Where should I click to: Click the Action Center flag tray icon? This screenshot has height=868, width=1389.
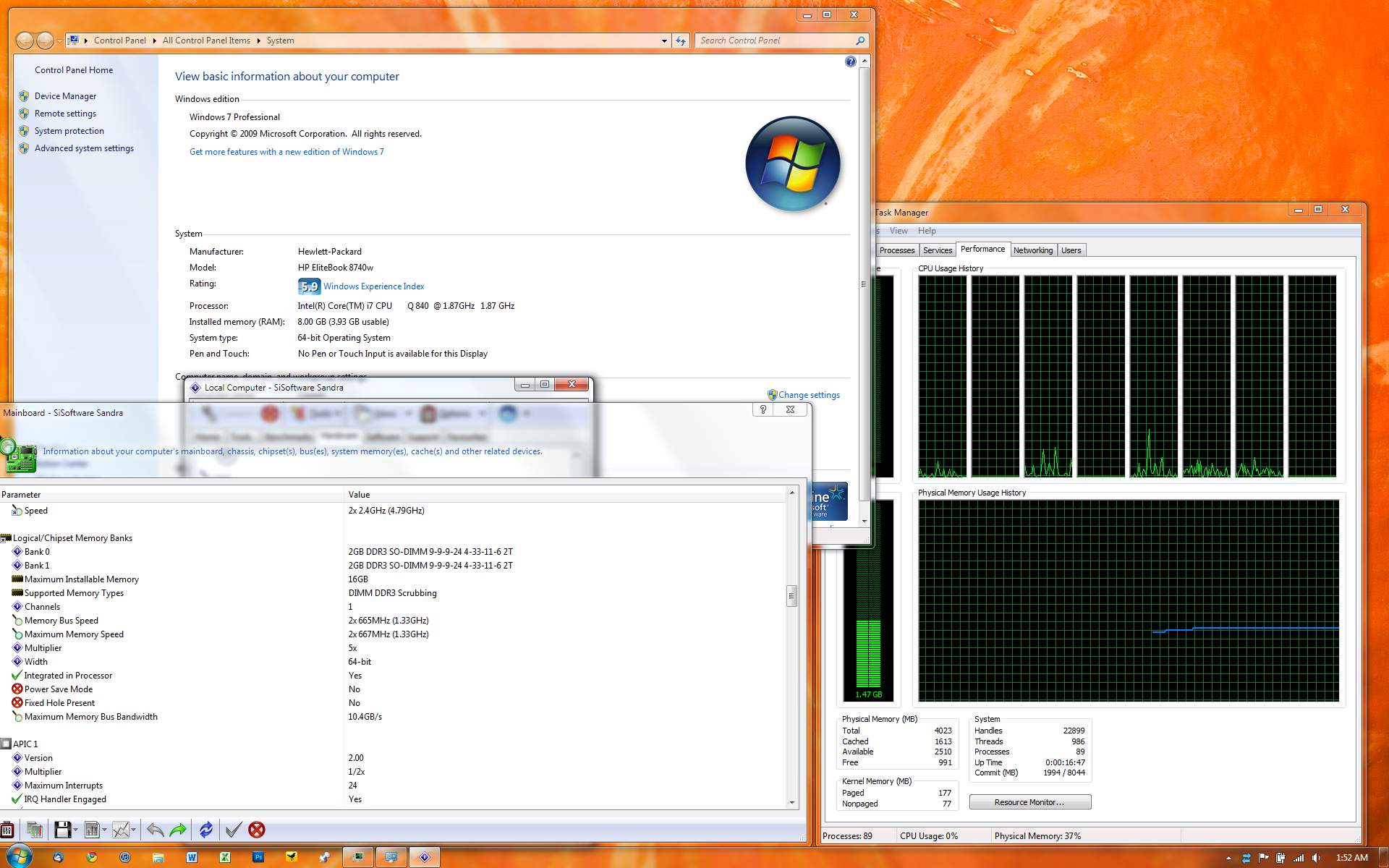point(1263,858)
